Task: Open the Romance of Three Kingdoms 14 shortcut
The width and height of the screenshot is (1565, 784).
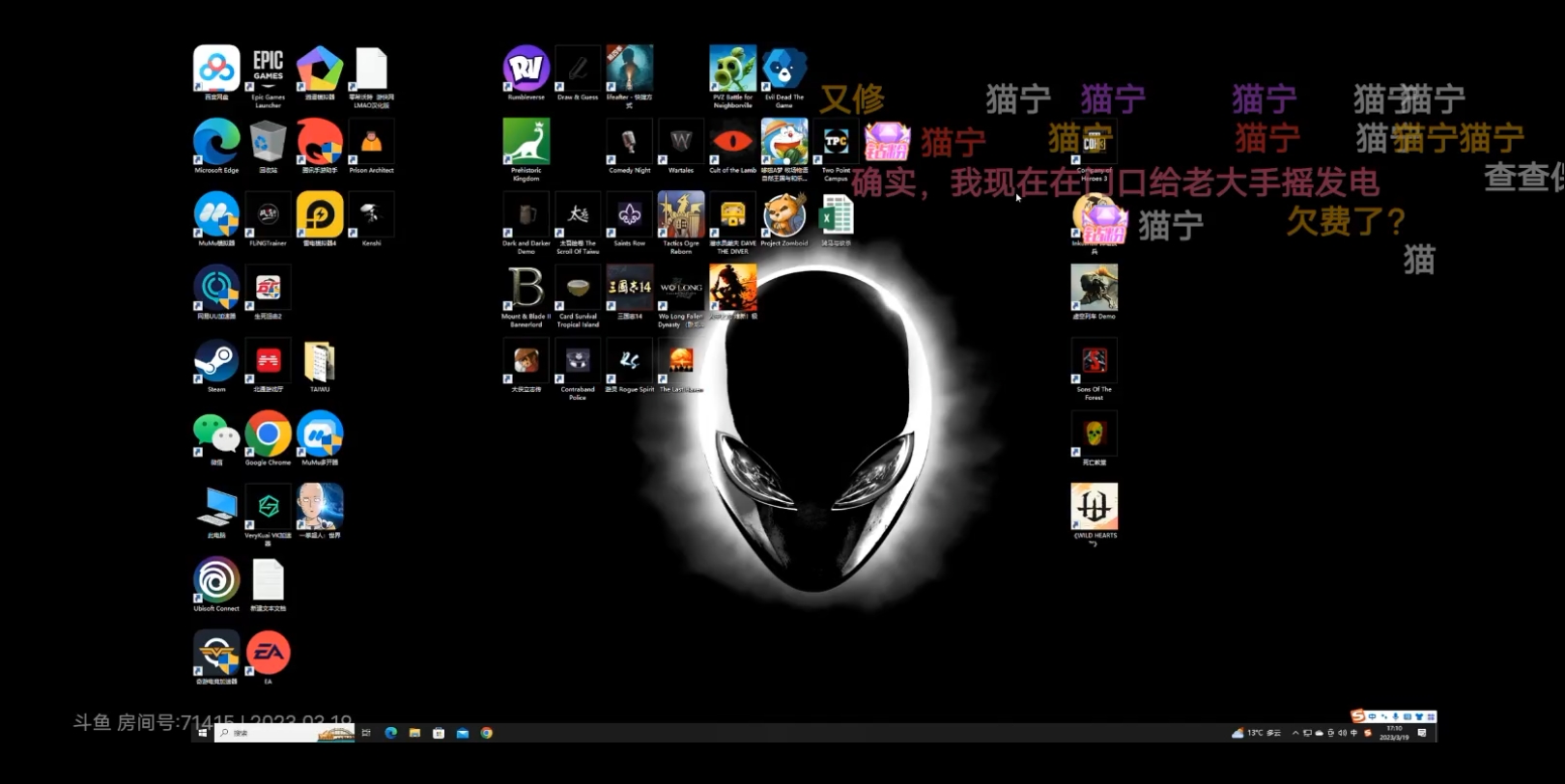Action: coord(630,293)
